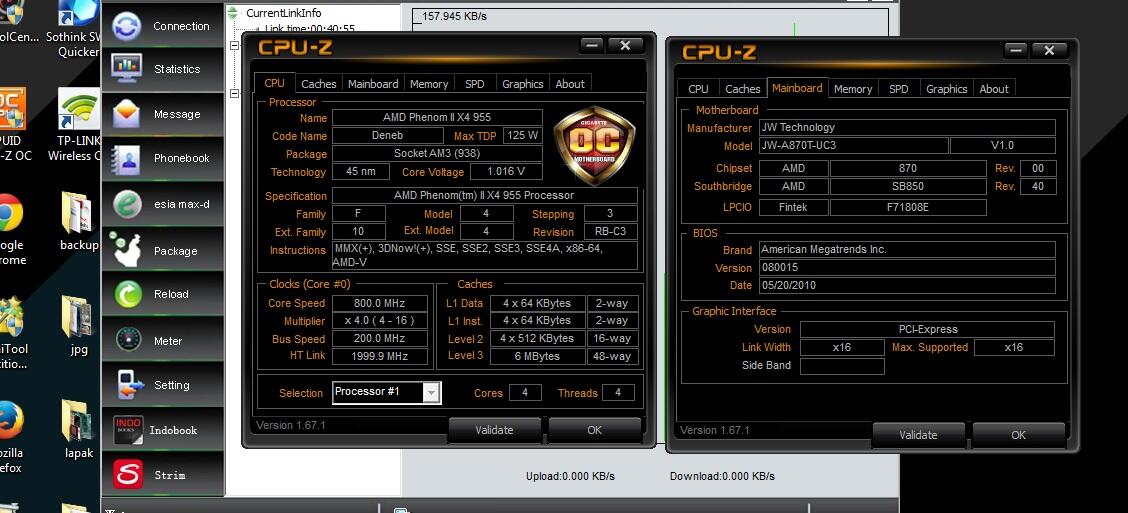Open the TP-LINK Wireless desktop shortcut
This screenshot has height=513, width=1128.
tap(78, 126)
